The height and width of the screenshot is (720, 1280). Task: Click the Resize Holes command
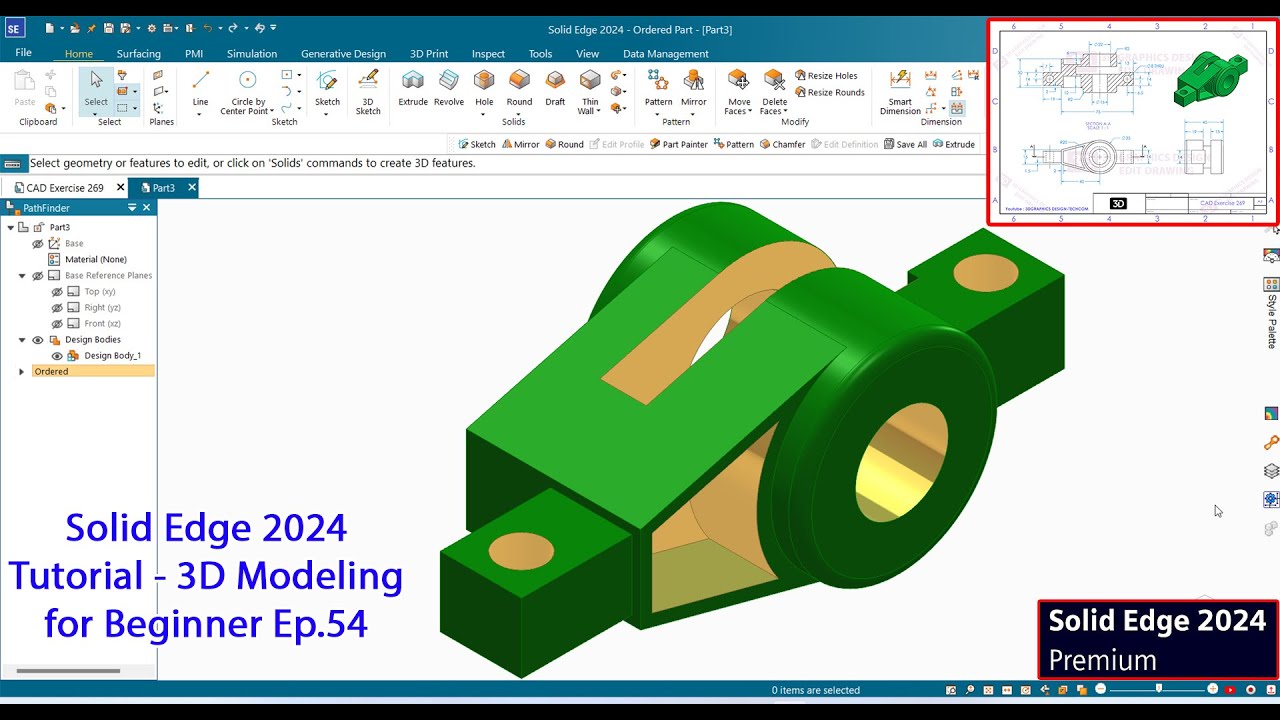[826, 75]
